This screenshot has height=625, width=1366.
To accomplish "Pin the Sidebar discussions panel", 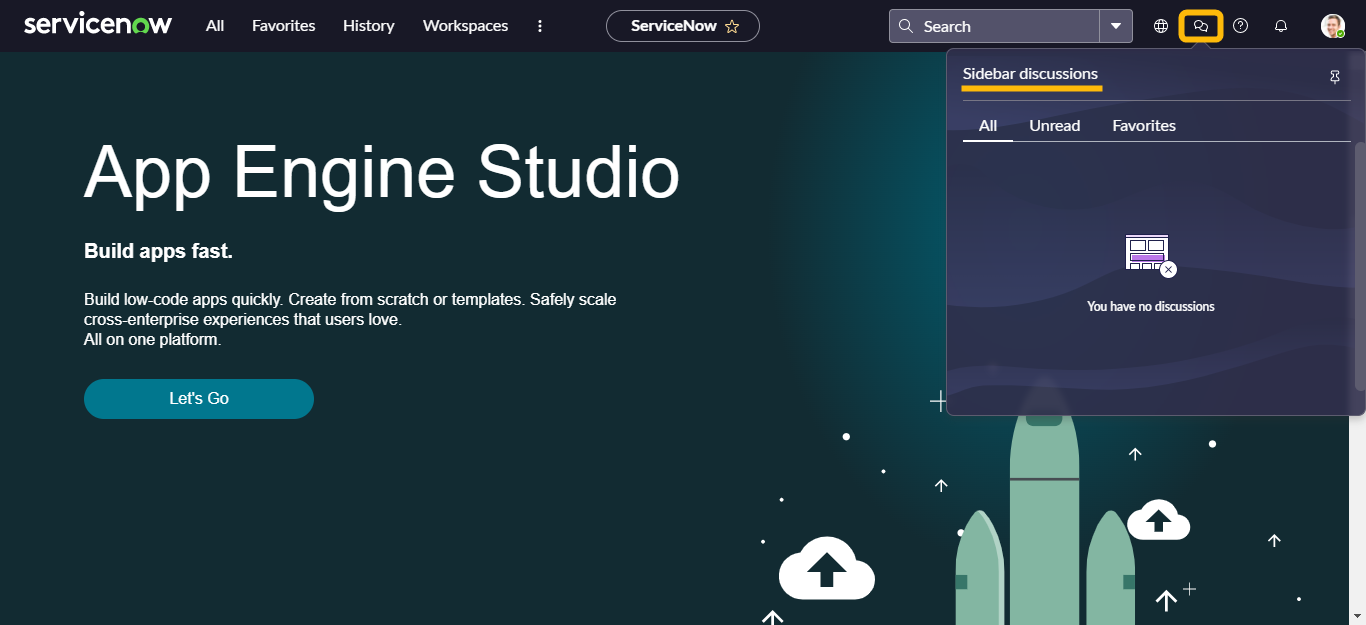I will click(x=1334, y=77).
